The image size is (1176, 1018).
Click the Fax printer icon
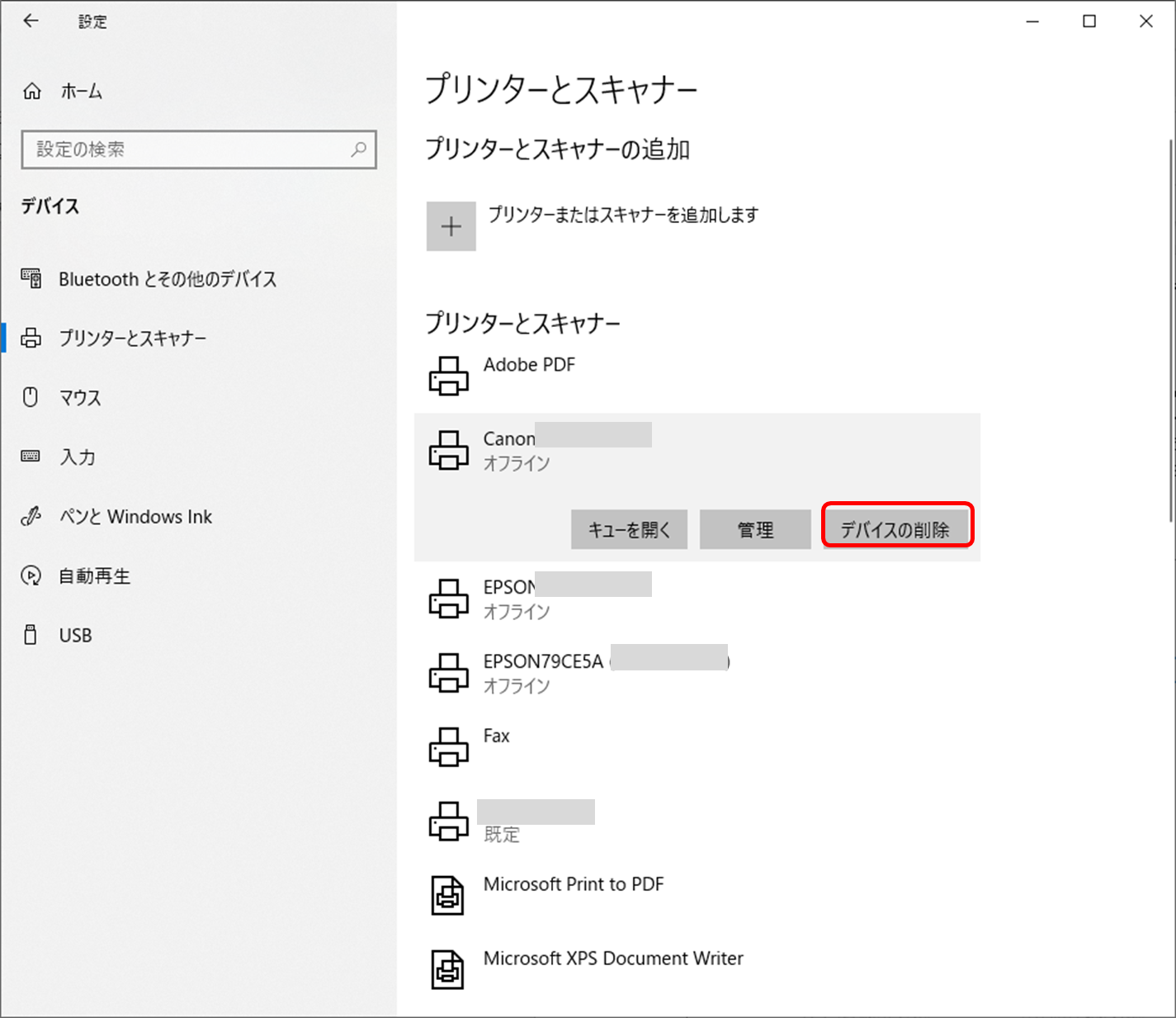tap(449, 747)
